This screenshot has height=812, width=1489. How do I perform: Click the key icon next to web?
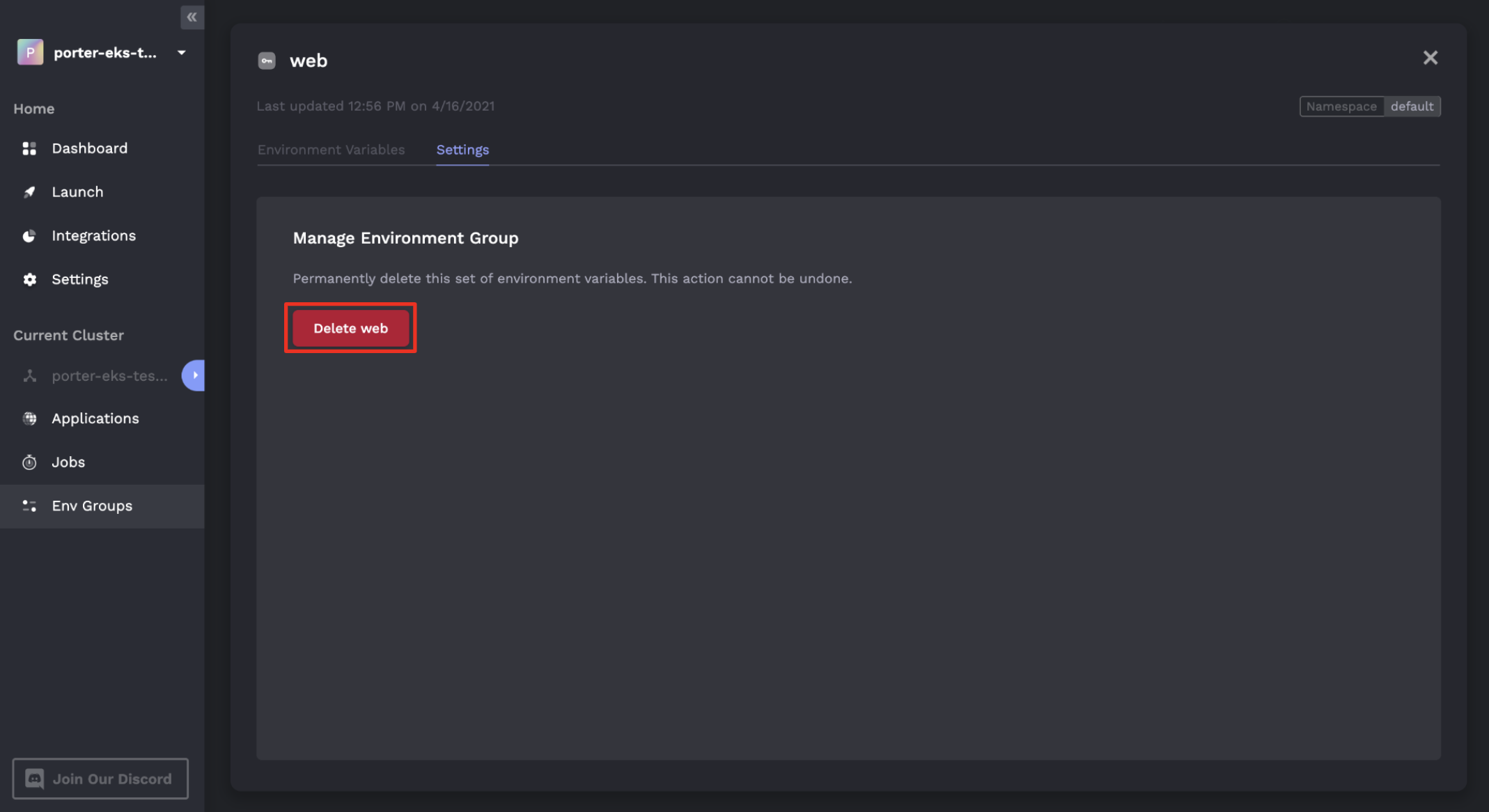point(267,61)
